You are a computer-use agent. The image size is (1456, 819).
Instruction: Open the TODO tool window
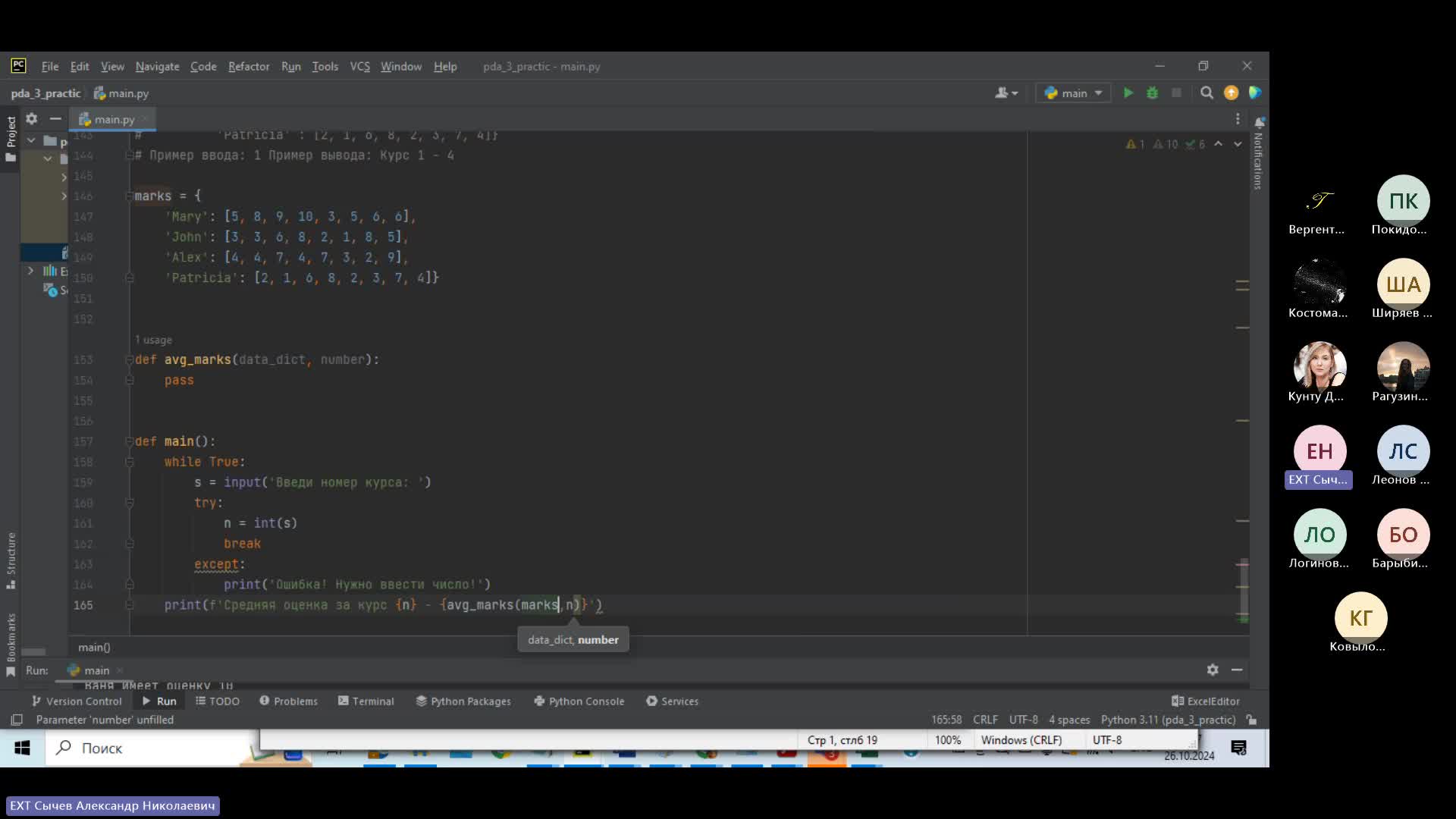218,701
